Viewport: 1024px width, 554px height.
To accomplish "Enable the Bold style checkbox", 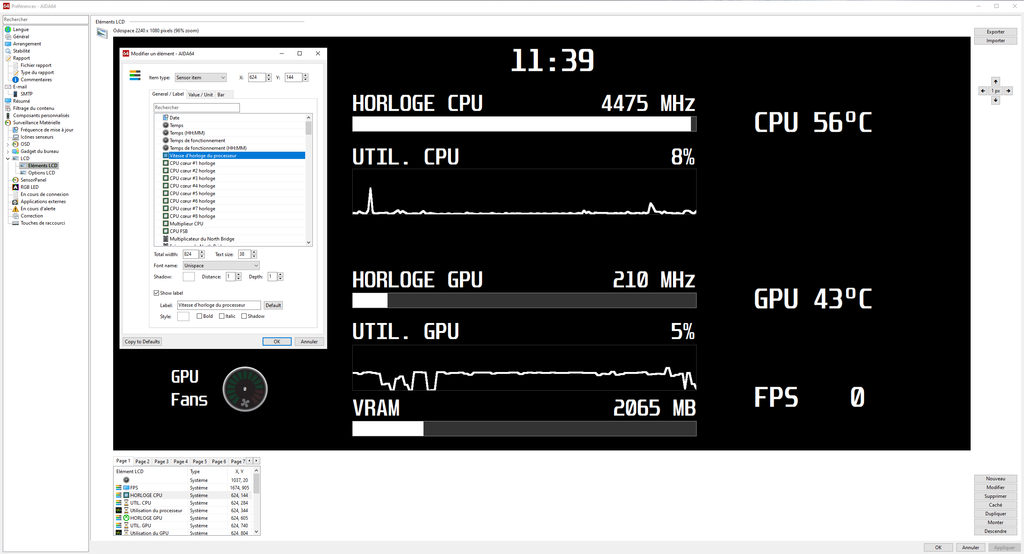I will point(199,316).
